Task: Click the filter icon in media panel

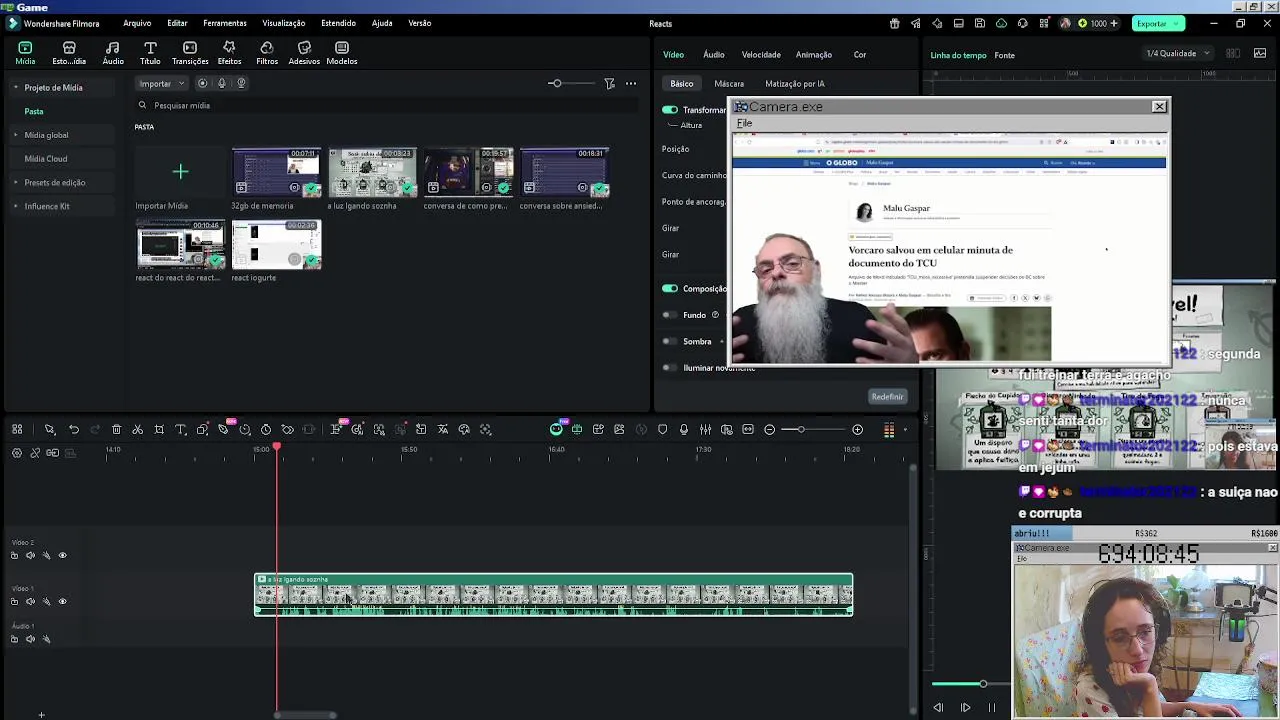Action: point(609,84)
